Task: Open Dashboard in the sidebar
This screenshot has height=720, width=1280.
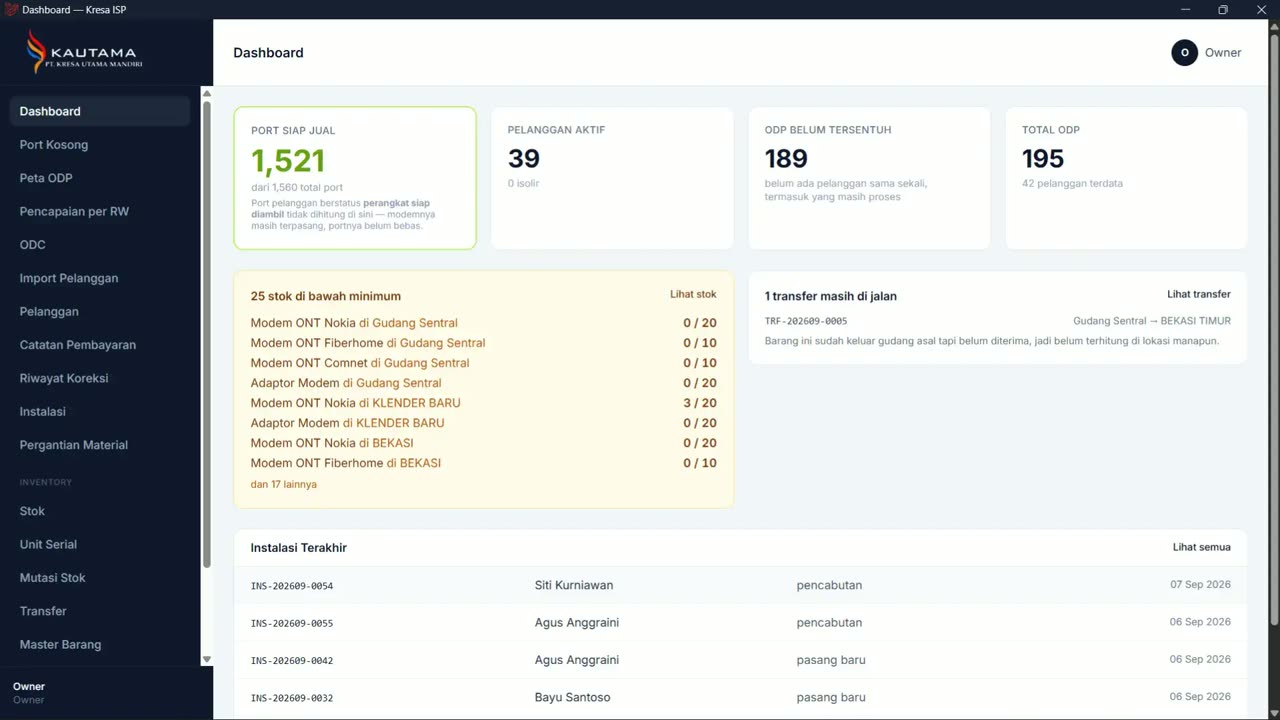Action: click(x=99, y=111)
